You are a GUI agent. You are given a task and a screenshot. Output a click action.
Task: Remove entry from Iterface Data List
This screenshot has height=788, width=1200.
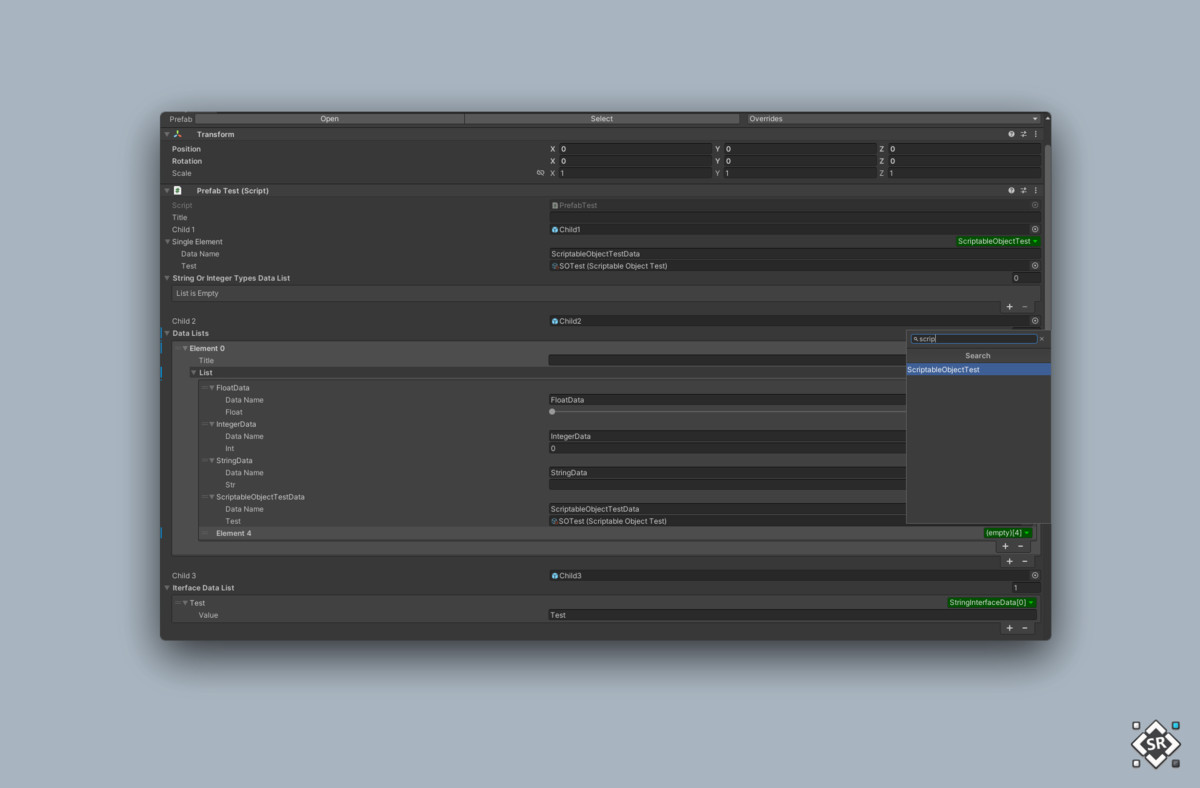click(1024, 628)
